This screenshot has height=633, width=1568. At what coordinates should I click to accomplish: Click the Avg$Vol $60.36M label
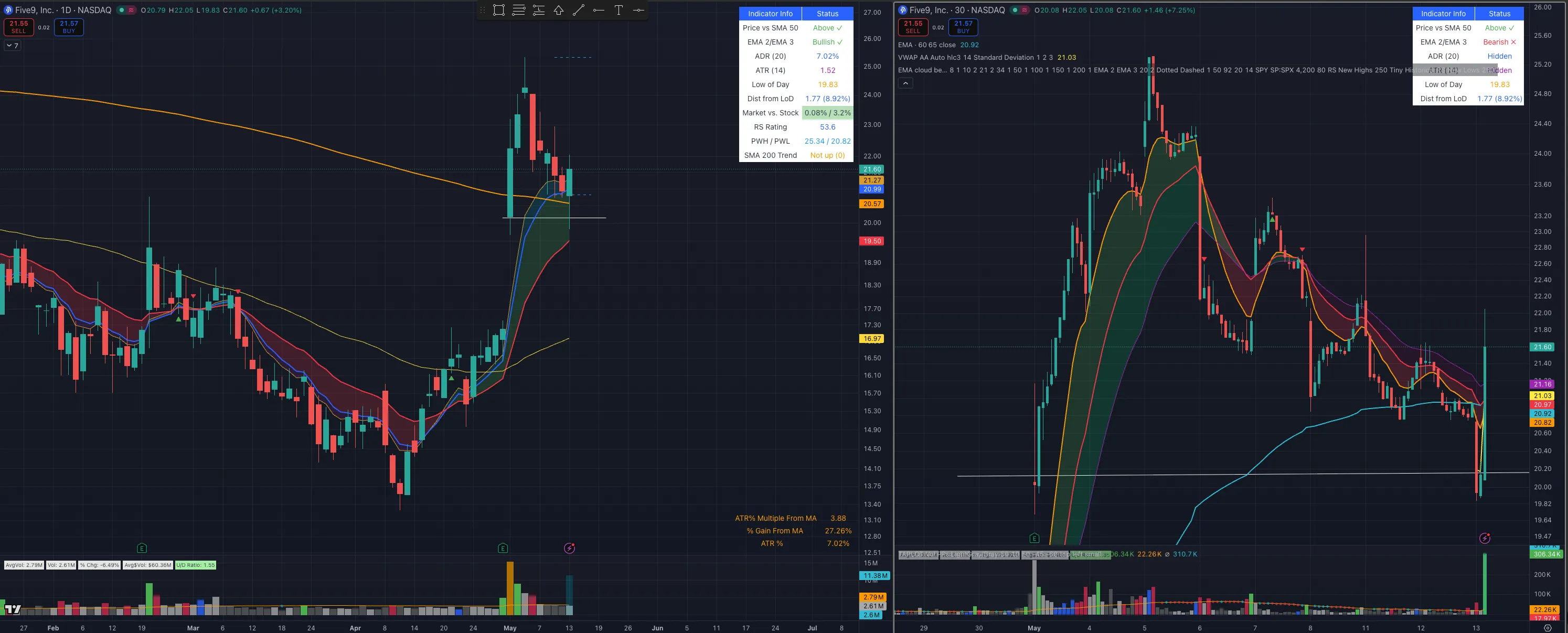point(147,565)
